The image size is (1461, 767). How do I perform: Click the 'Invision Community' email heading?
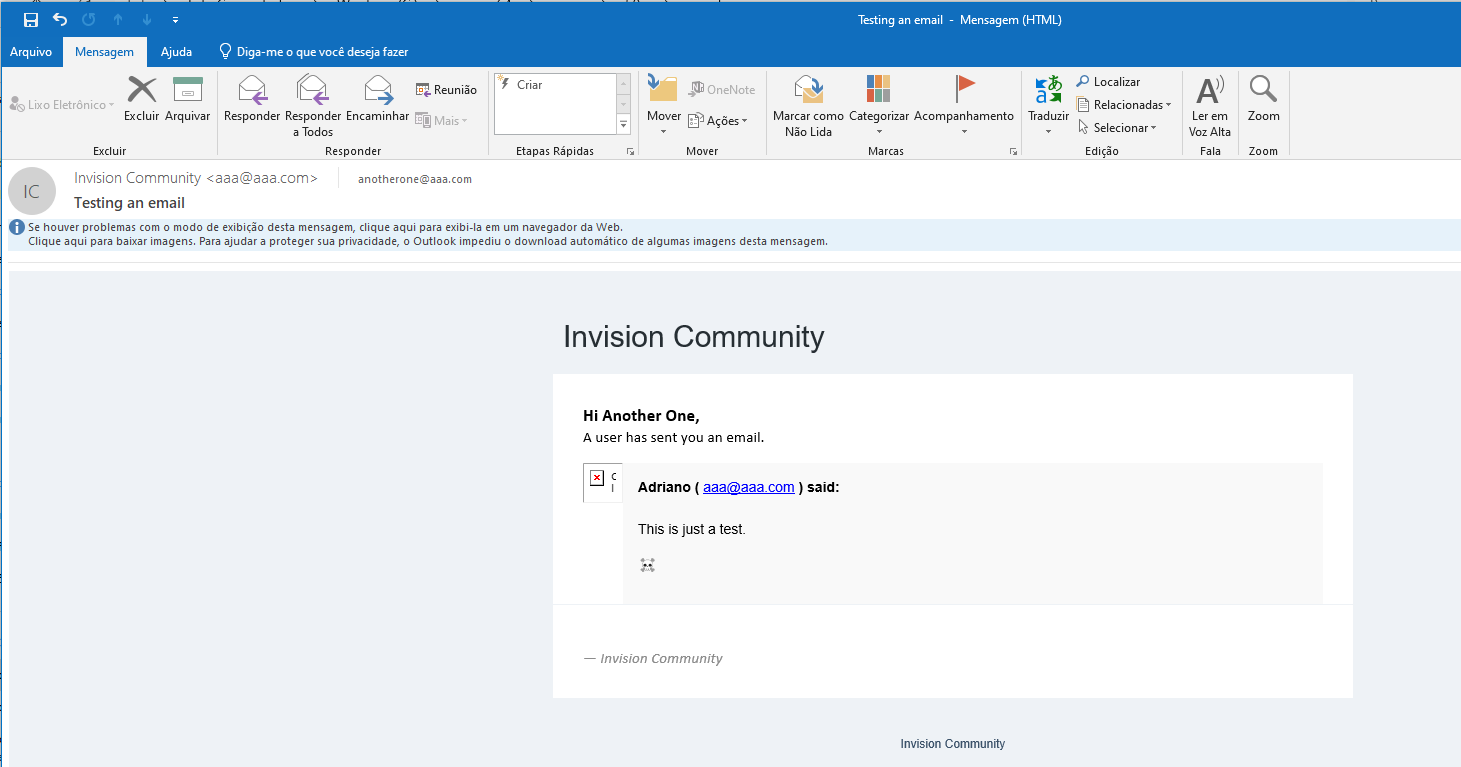[x=694, y=337]
